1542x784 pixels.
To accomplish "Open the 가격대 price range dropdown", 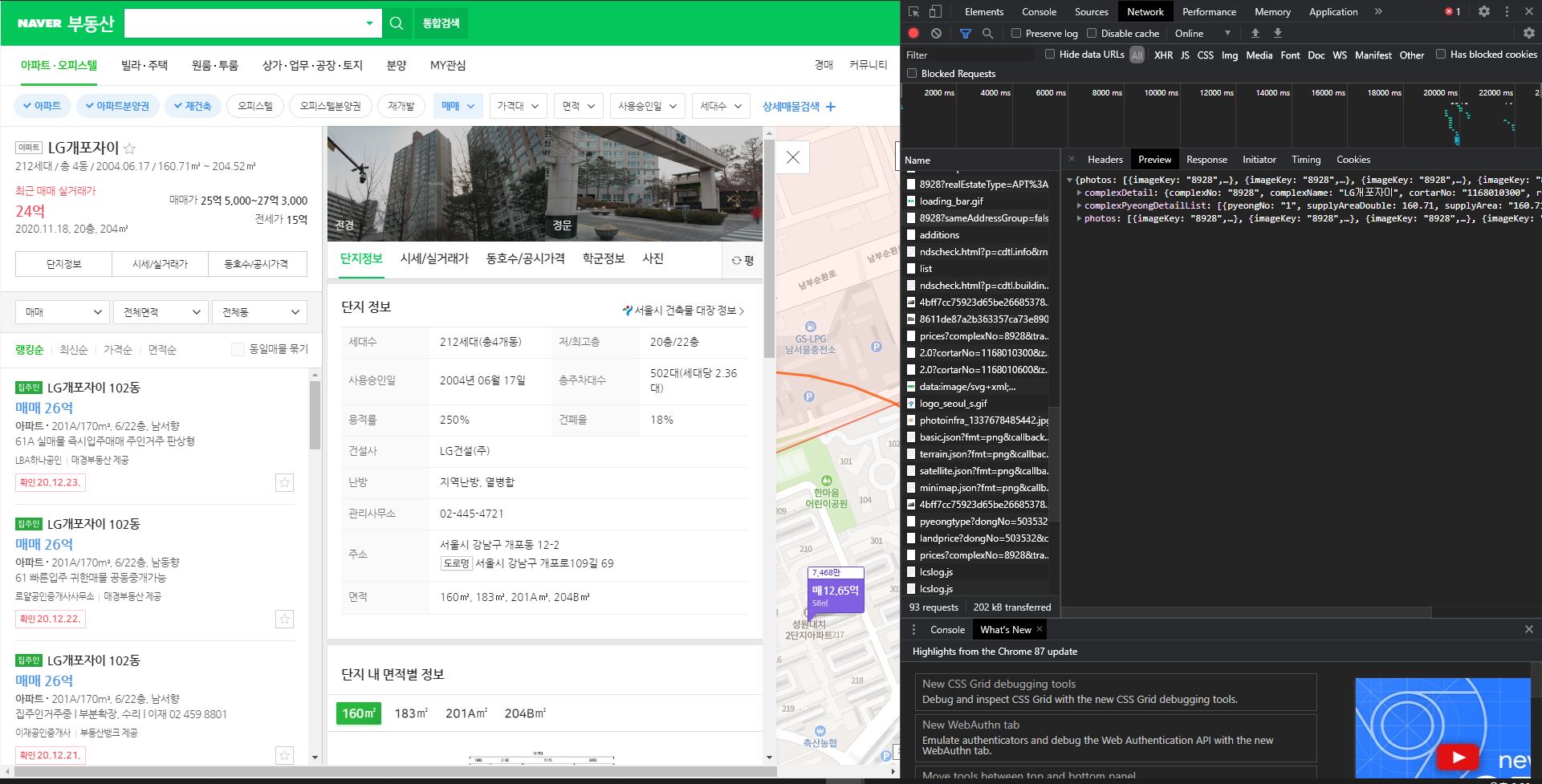I will click(x=518, y=106).
